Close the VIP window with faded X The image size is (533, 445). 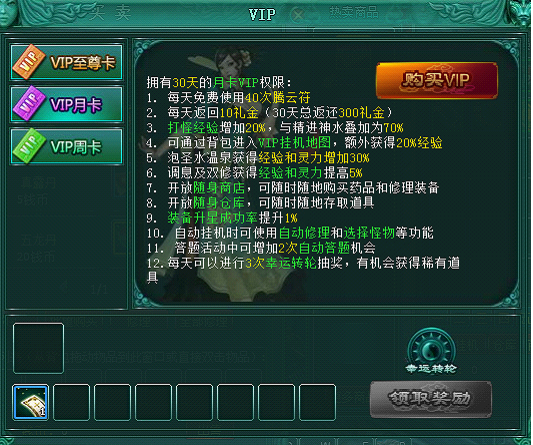(x=298, y=15)
